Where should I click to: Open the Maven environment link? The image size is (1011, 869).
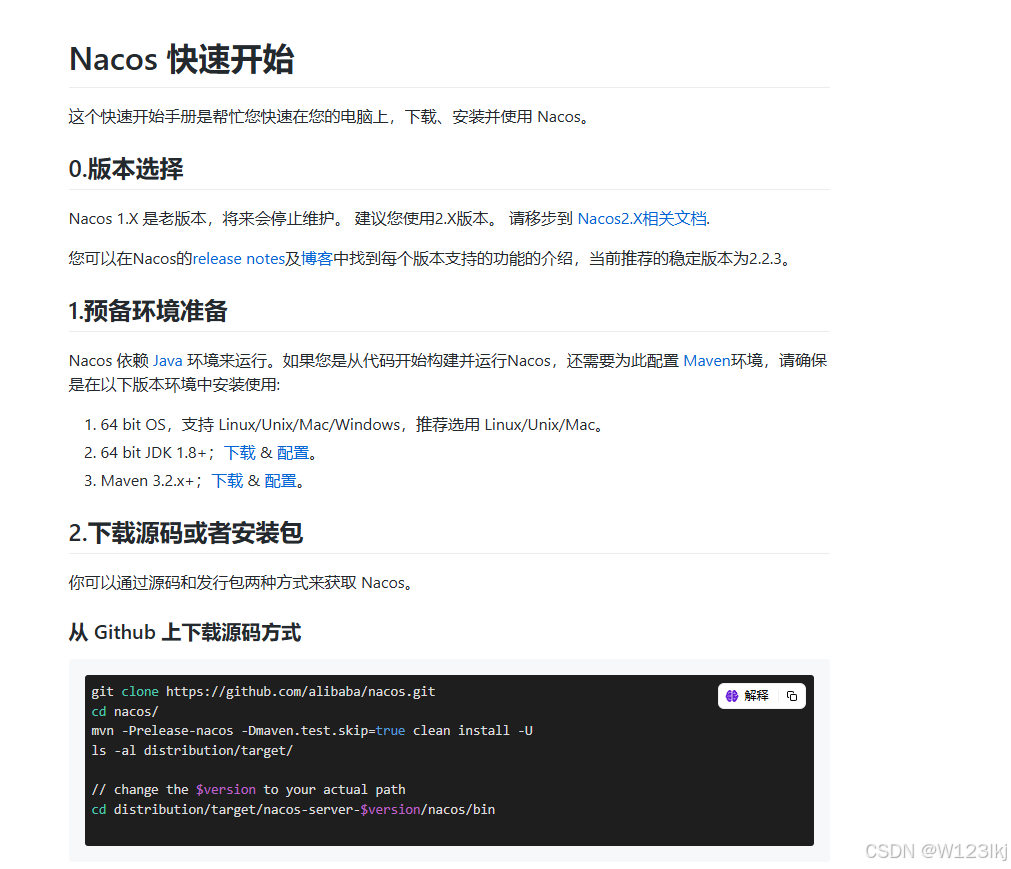[706, 360]
